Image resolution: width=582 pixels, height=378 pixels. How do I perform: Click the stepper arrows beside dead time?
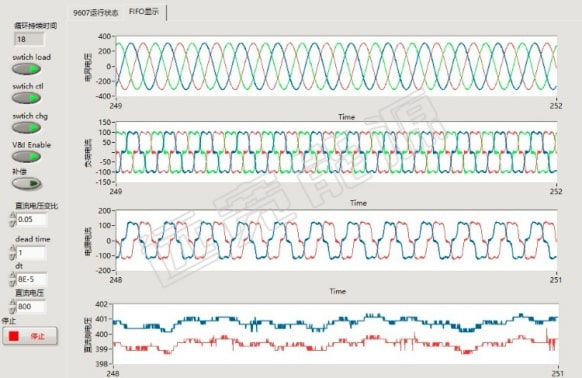(x=13, y=253)
